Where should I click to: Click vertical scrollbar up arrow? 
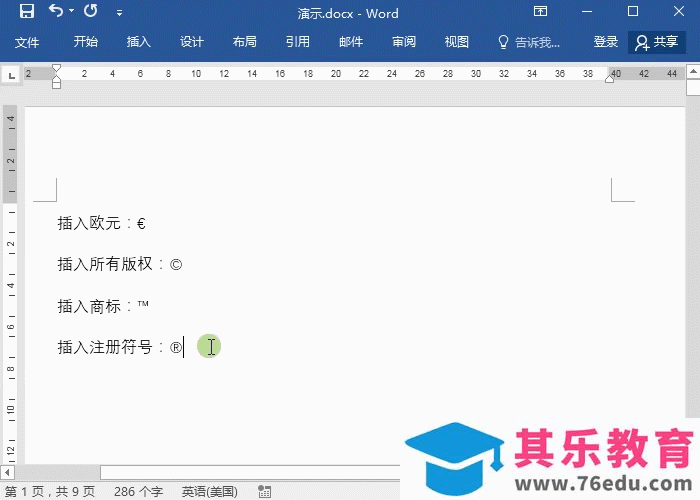coord(693,71)
